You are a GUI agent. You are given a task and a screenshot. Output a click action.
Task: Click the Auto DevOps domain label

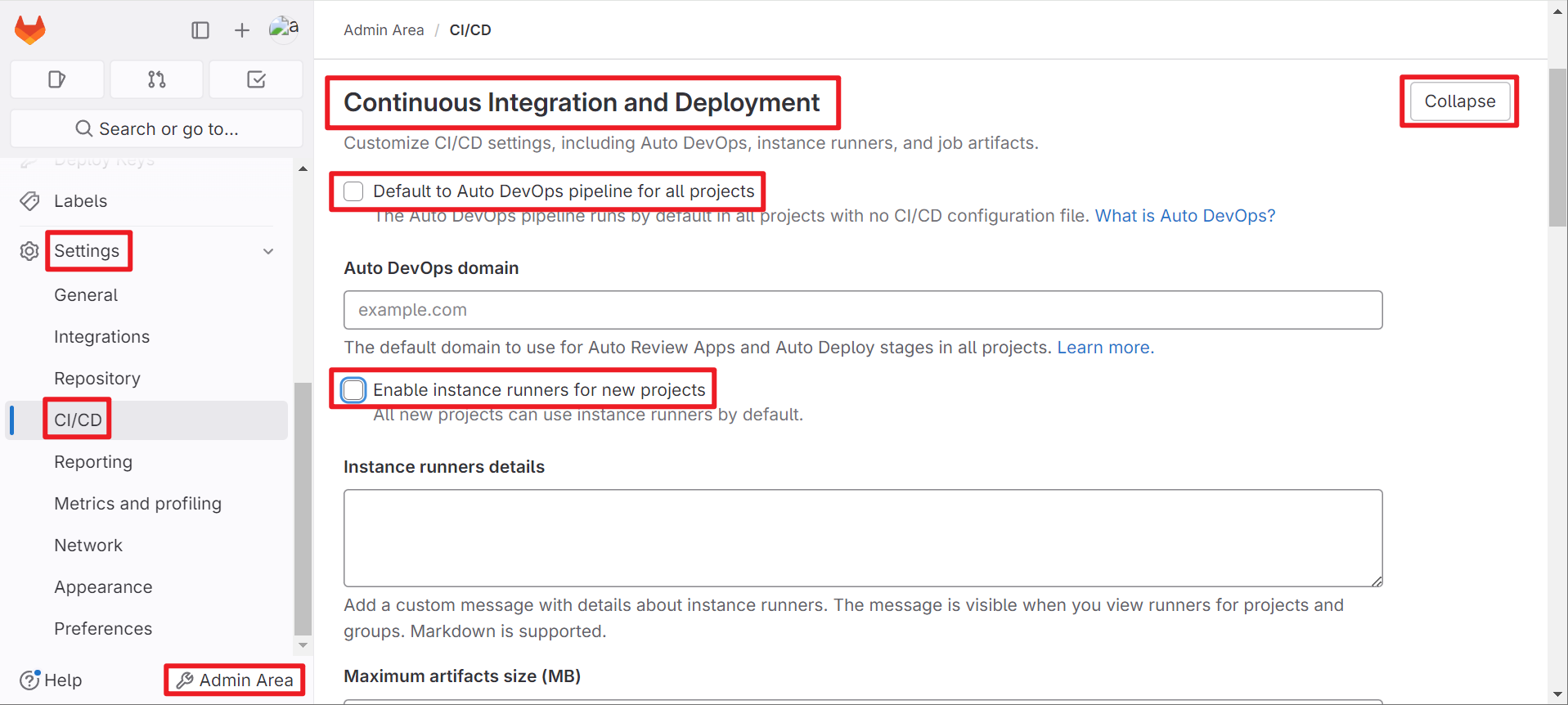(431, 268)
